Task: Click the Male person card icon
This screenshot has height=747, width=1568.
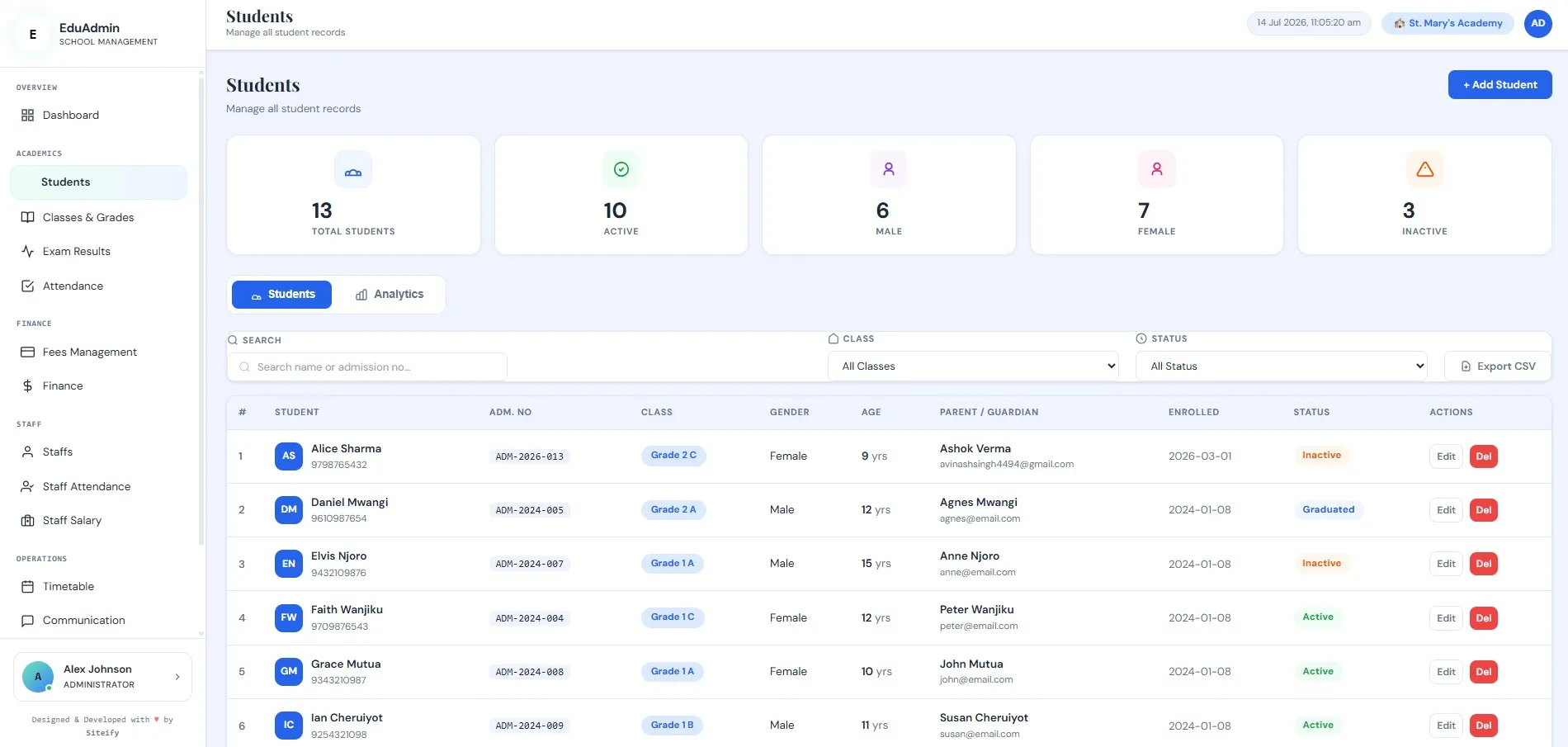Action: (x=889, y=169)
